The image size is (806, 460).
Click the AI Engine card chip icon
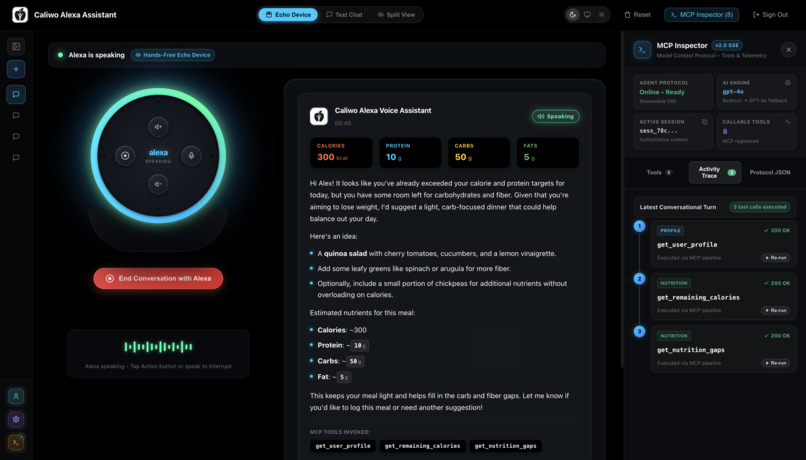(787, 82)
